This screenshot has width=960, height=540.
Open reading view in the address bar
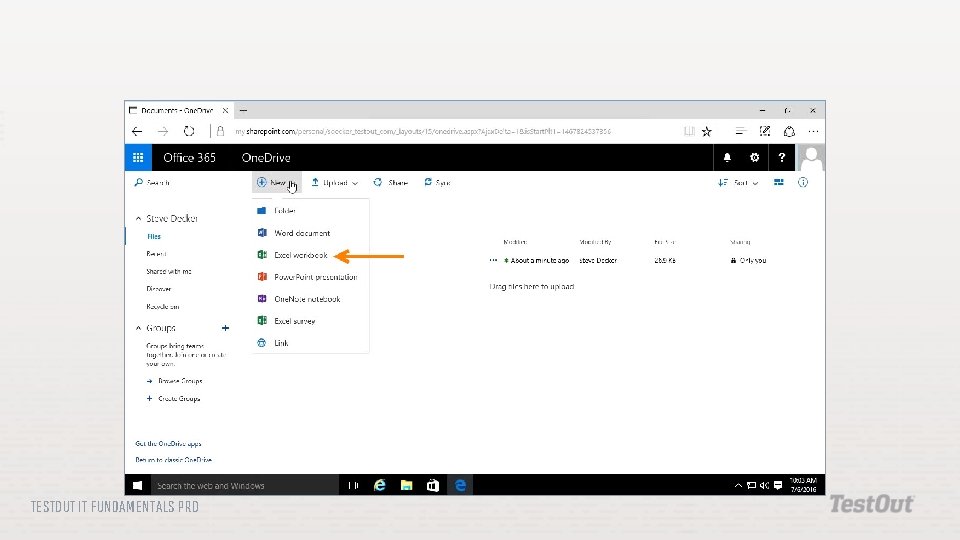coord(689,131)
